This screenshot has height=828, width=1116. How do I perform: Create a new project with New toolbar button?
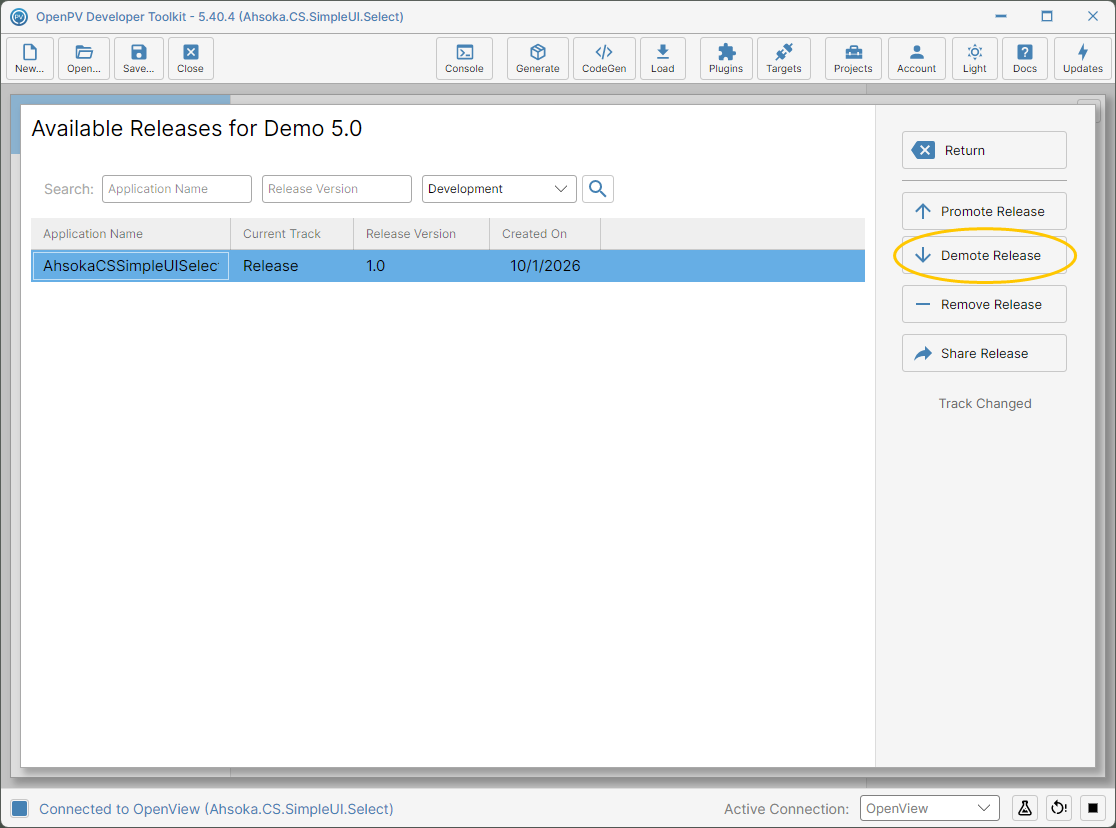click(x=30, y=58)
